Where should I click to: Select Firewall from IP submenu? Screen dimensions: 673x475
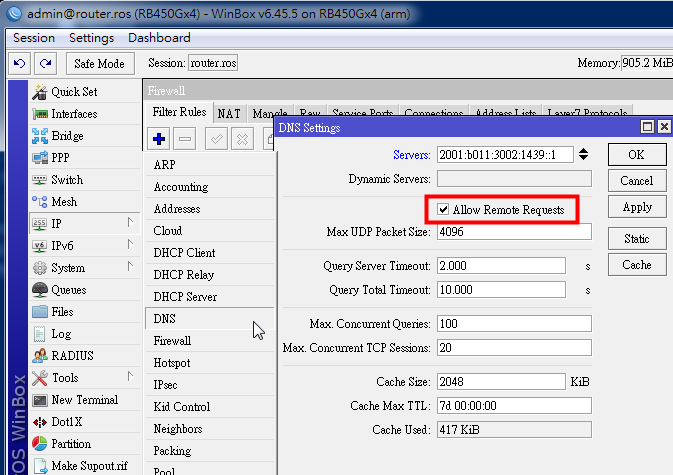point(209,341)
